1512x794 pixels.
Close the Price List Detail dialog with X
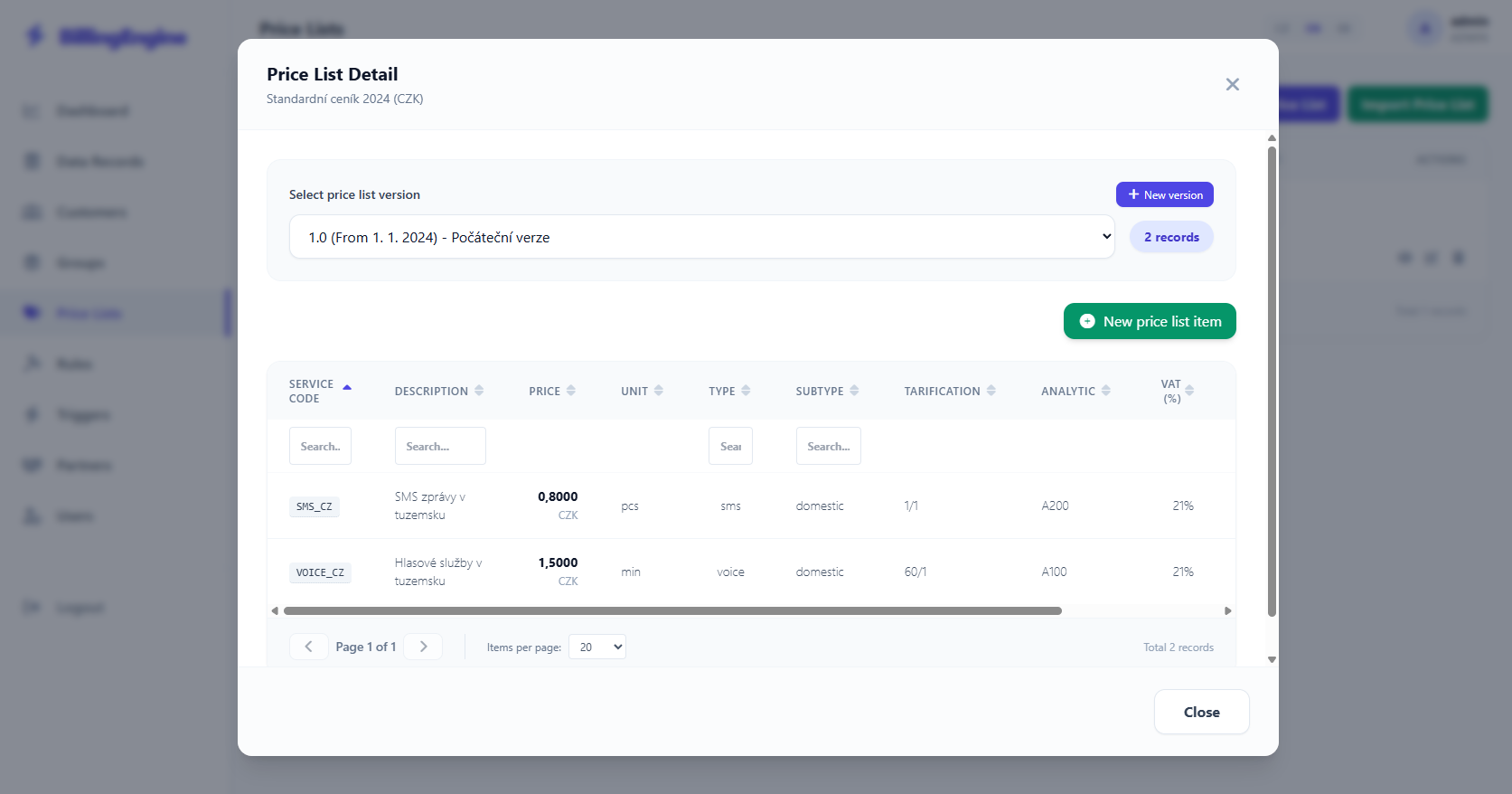(1232, 84)
